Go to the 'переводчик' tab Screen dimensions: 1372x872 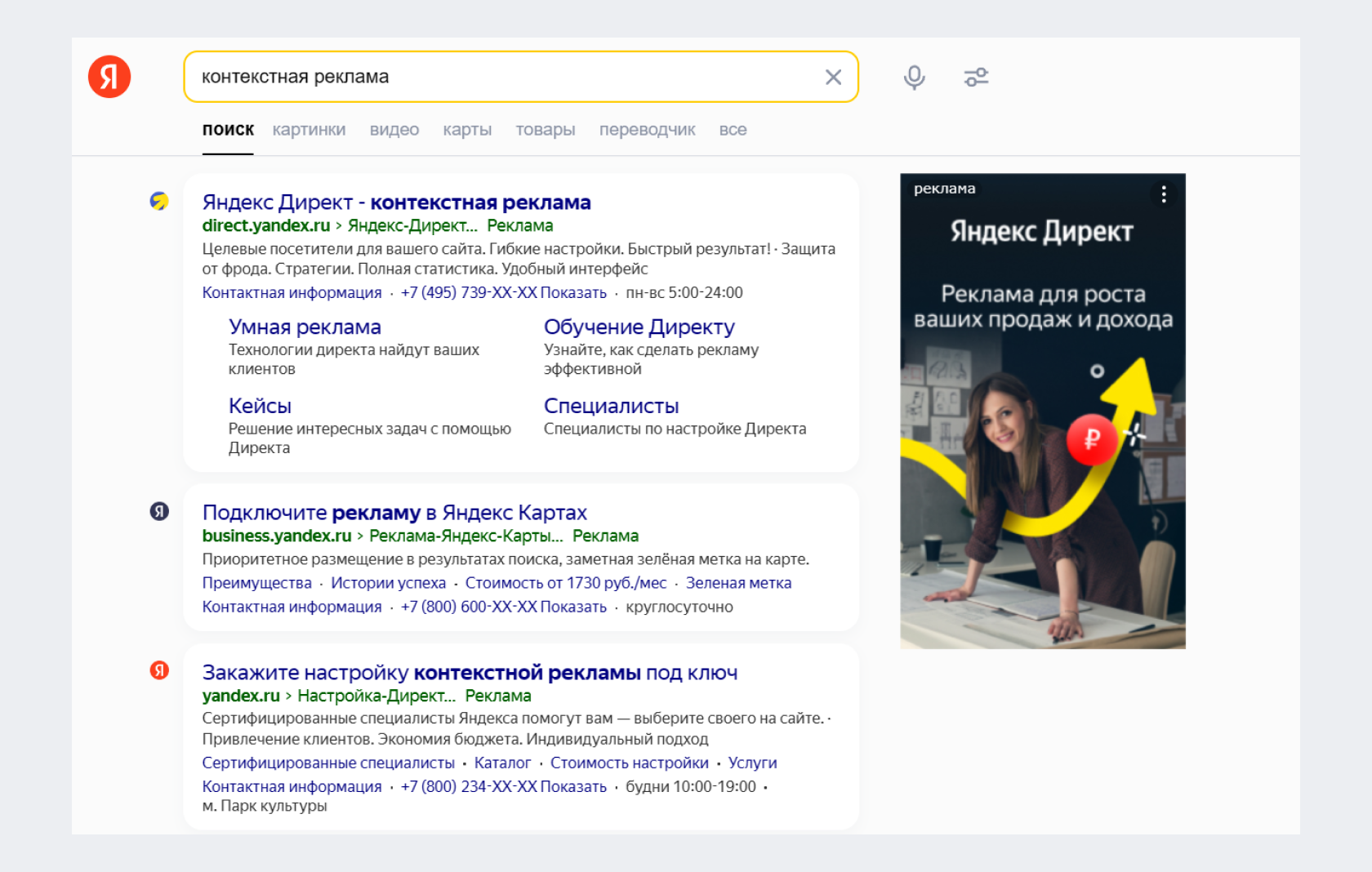648,130
